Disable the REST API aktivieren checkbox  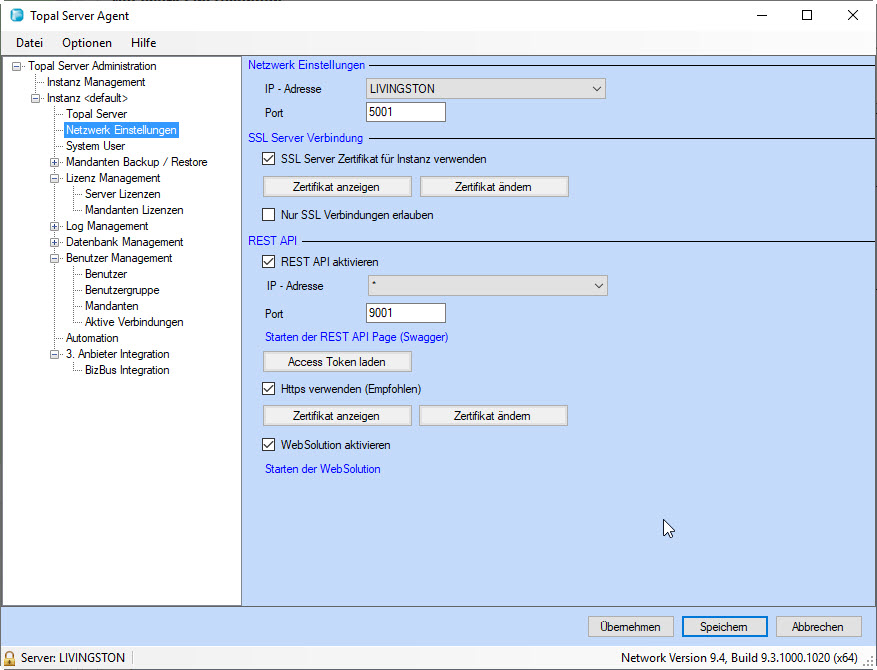(268, 262)
